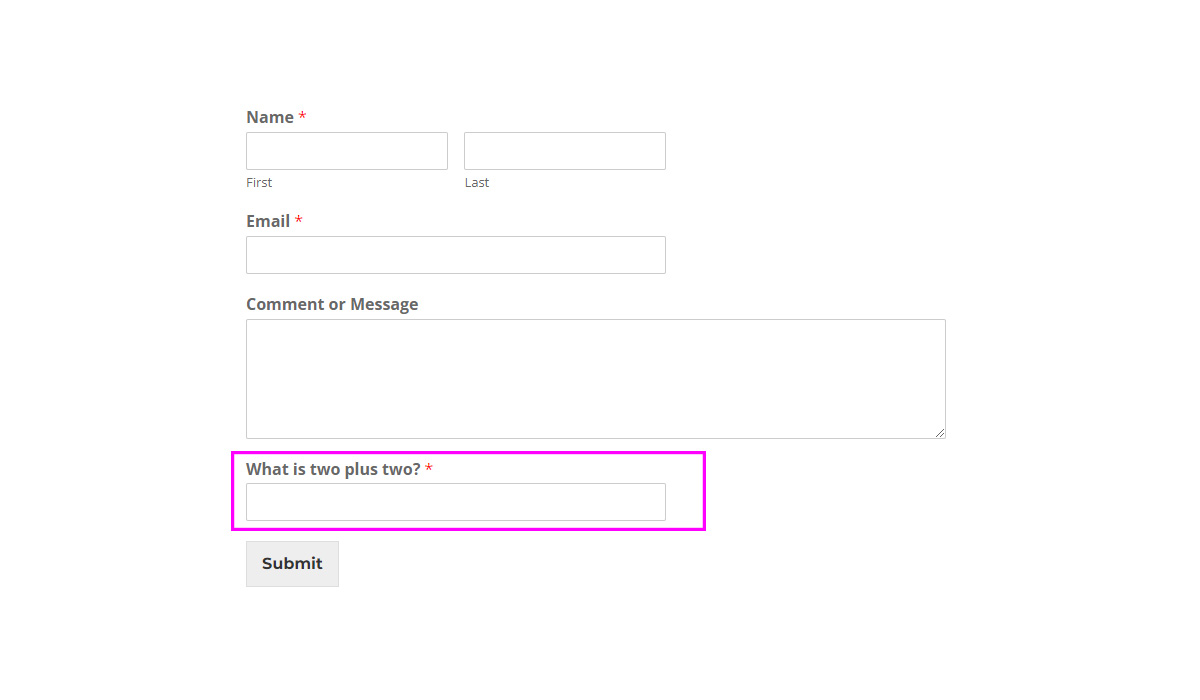Click the What is two plus two label

[333, 469]
